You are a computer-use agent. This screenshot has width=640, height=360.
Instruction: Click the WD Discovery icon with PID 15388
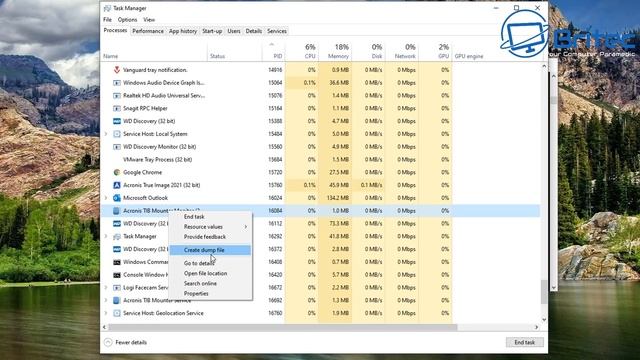(x=117, y=121)
